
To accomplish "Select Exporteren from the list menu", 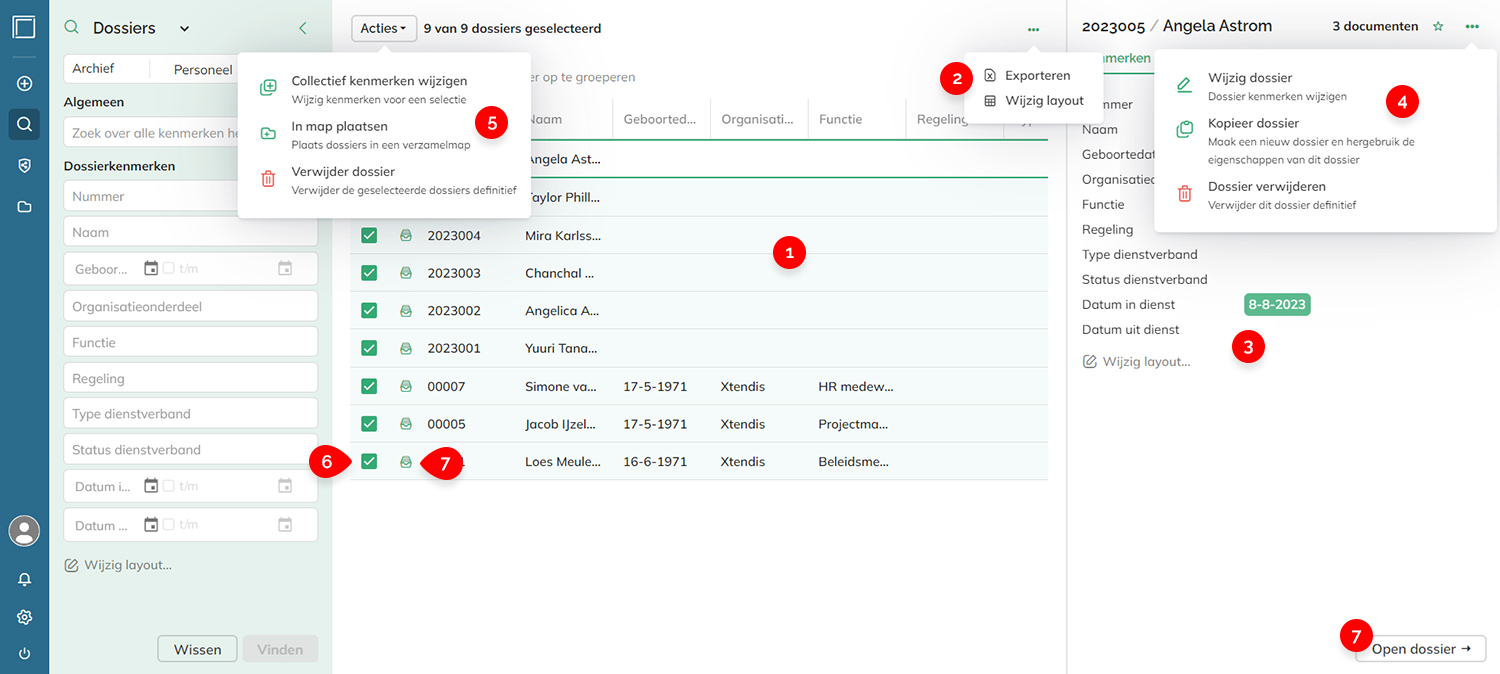I will click(1027, 76).
